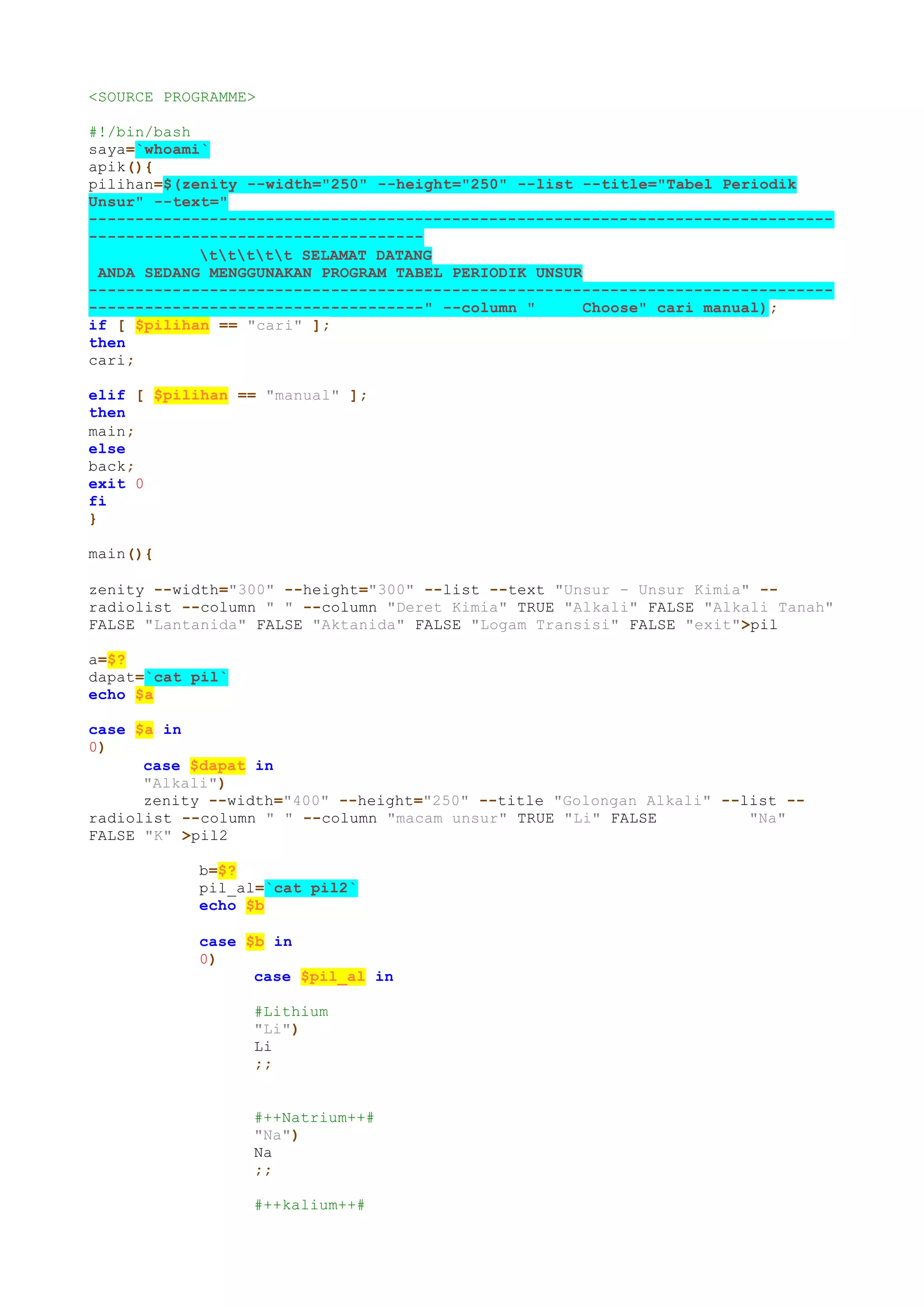Screen dimensions: 924x1307
Task: Click the <SOURCE PROGRAMME> heading
Action: click(172, 97)
